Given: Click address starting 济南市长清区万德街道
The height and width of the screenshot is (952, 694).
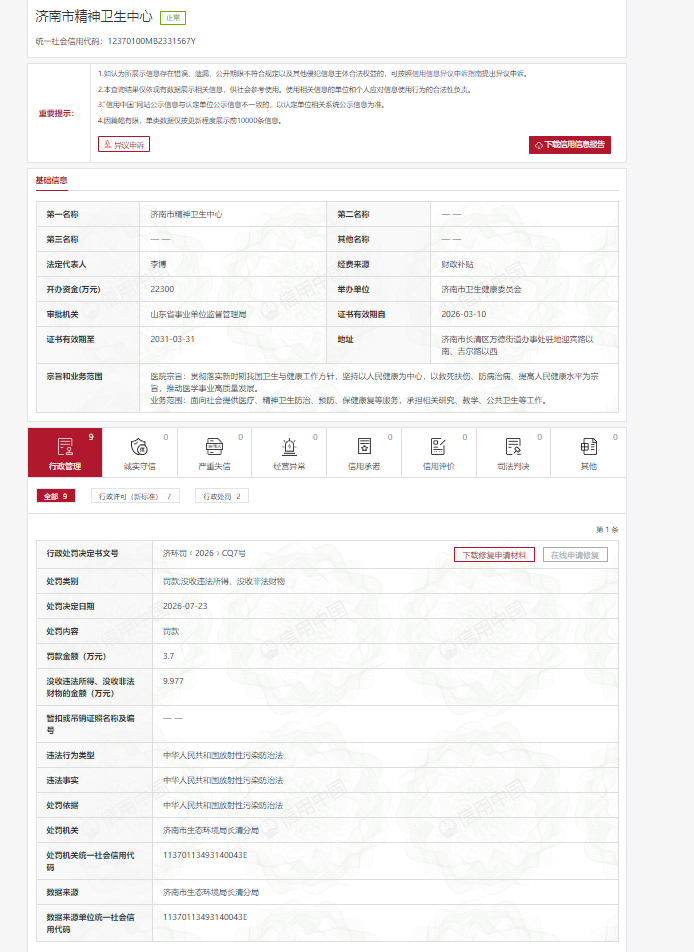Looking at the screenshot, I should tap(517, 345).
